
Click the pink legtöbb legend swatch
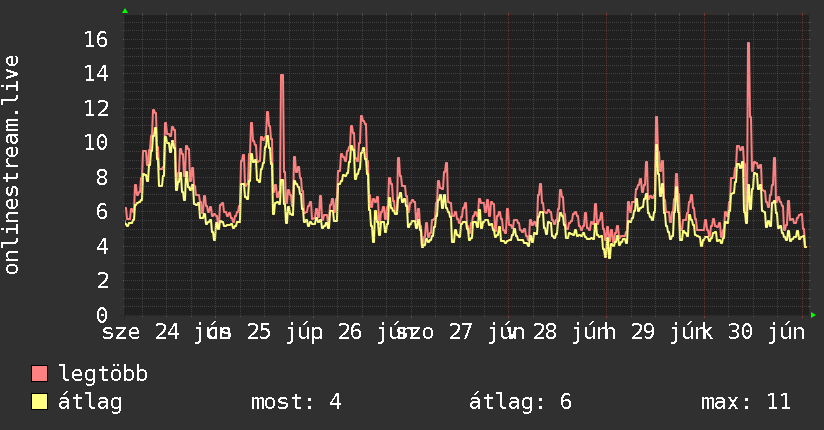click(39, 373)
